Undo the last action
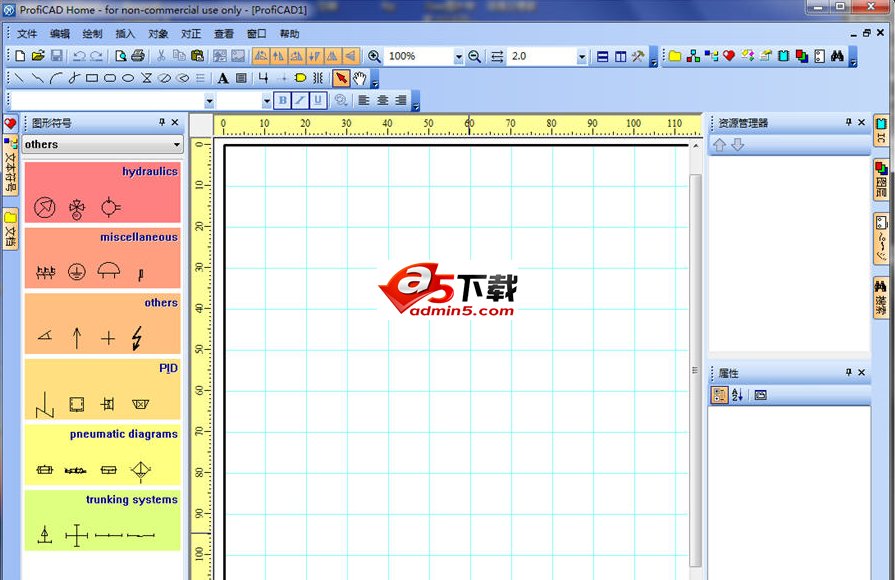 [x=79, y=56]
